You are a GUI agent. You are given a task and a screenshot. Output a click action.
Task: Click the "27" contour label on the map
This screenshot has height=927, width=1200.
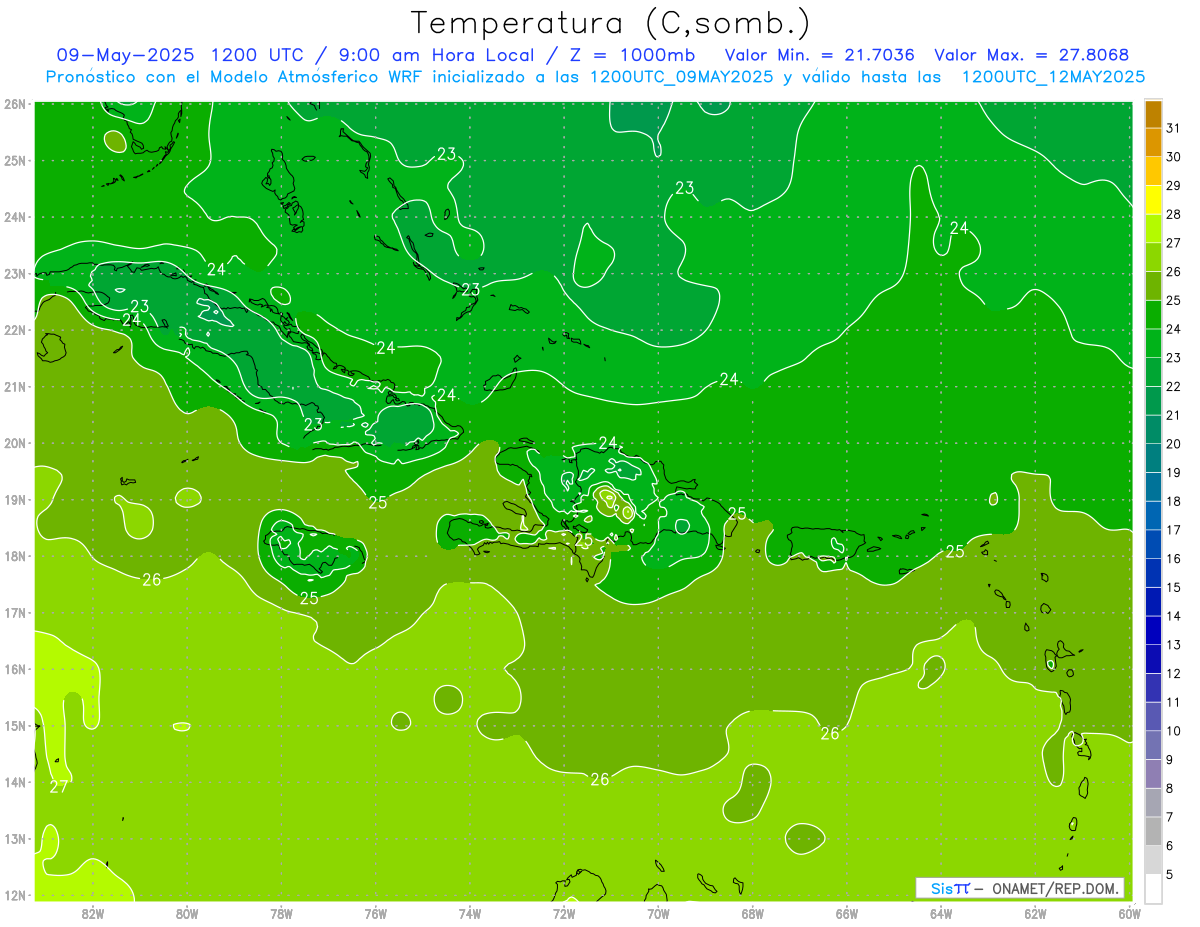(x=59, y=787)
